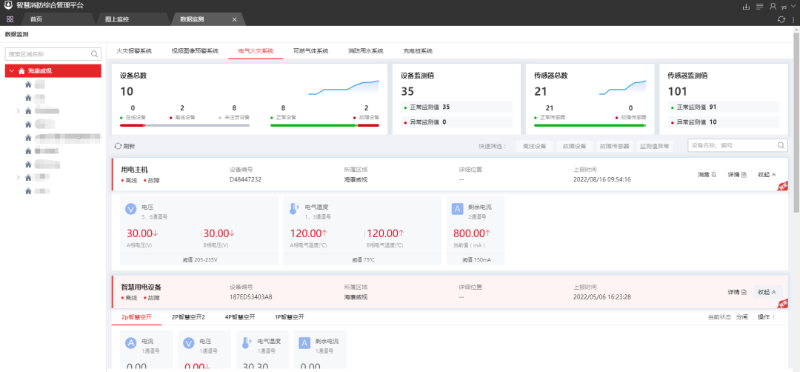This screenshot has width=800, height=372.
Task: Click the sensor status green bar
Action: (x=590, y=125)
